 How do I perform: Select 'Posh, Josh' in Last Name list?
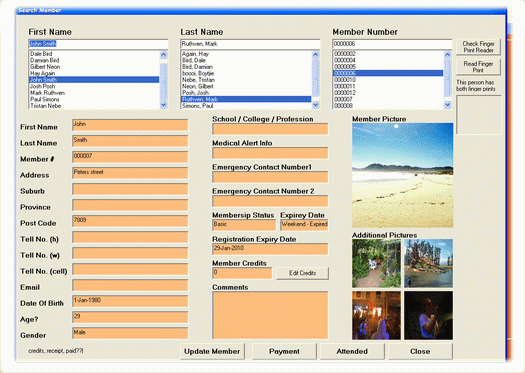(246, 93)
